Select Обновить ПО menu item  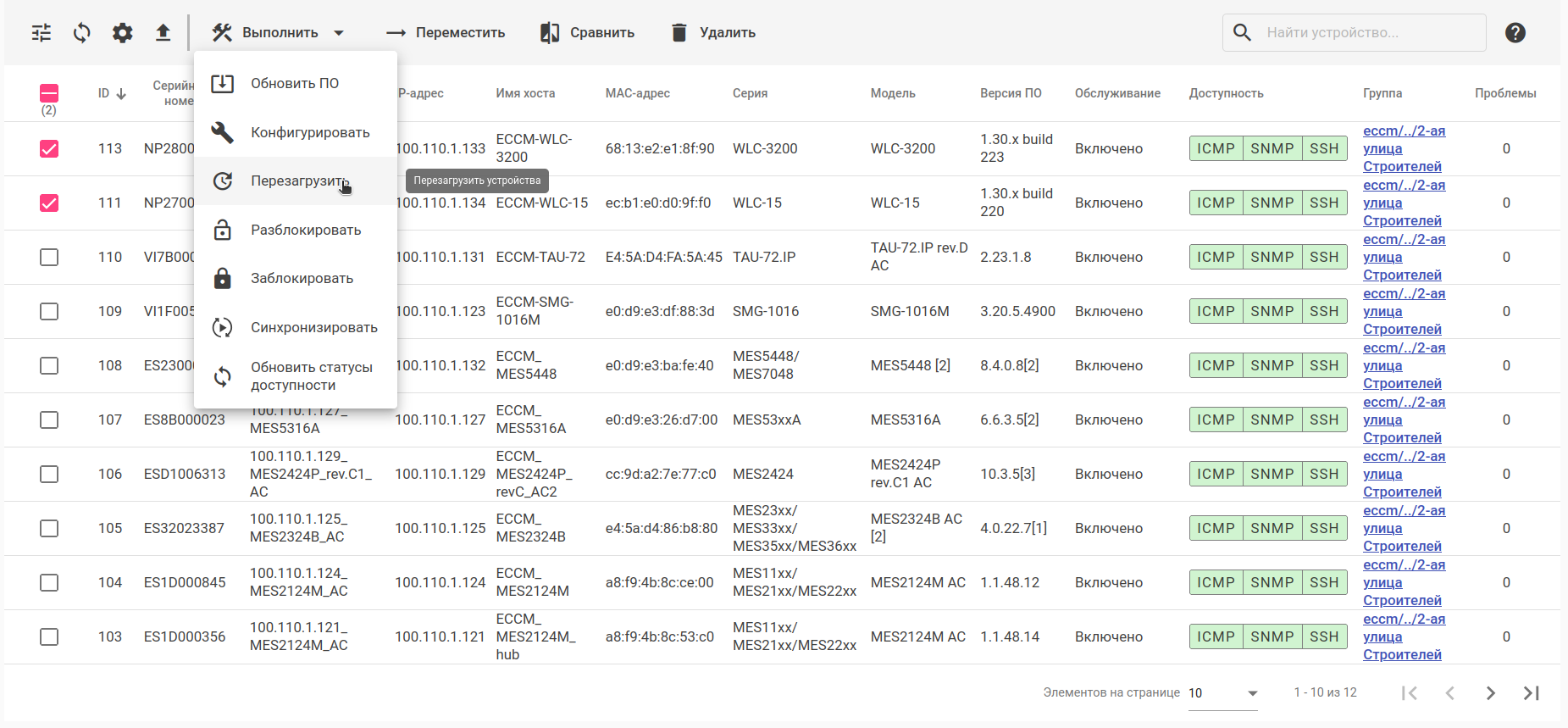[294, 84]
